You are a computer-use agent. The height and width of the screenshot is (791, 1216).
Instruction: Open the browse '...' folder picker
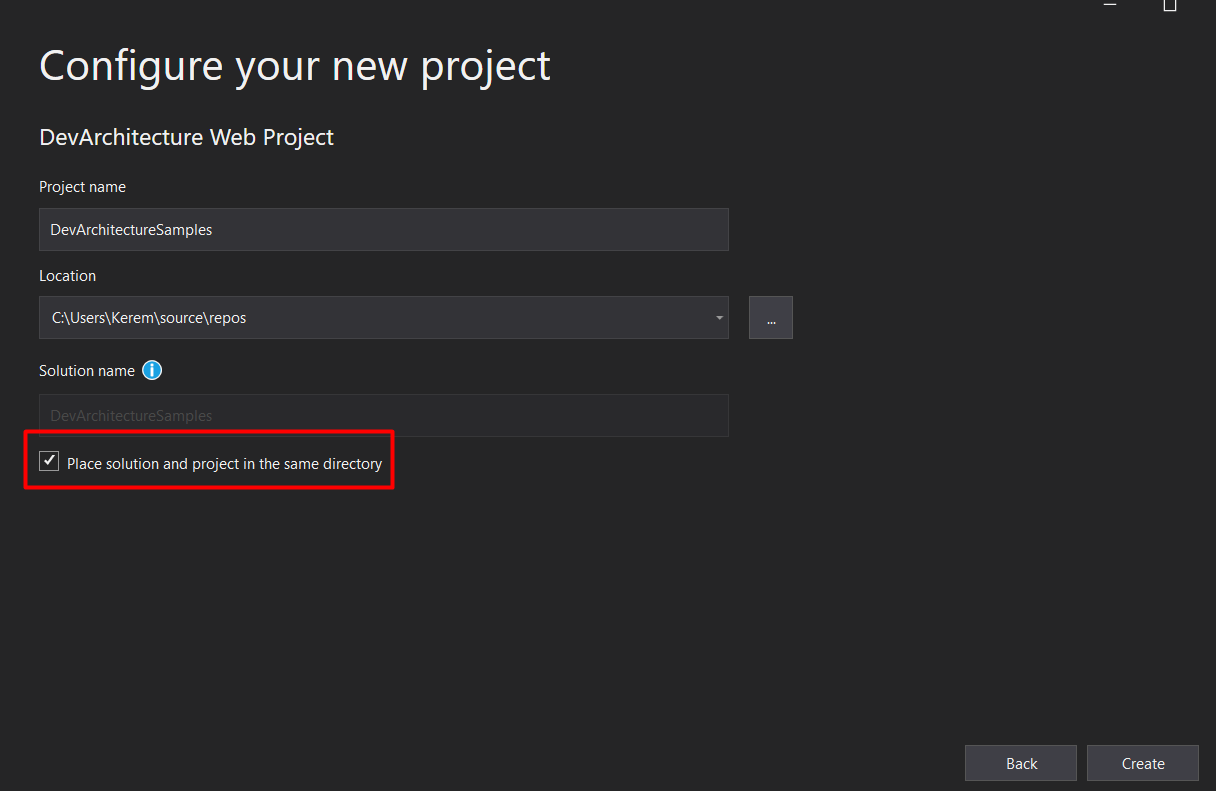pos(770,318)
